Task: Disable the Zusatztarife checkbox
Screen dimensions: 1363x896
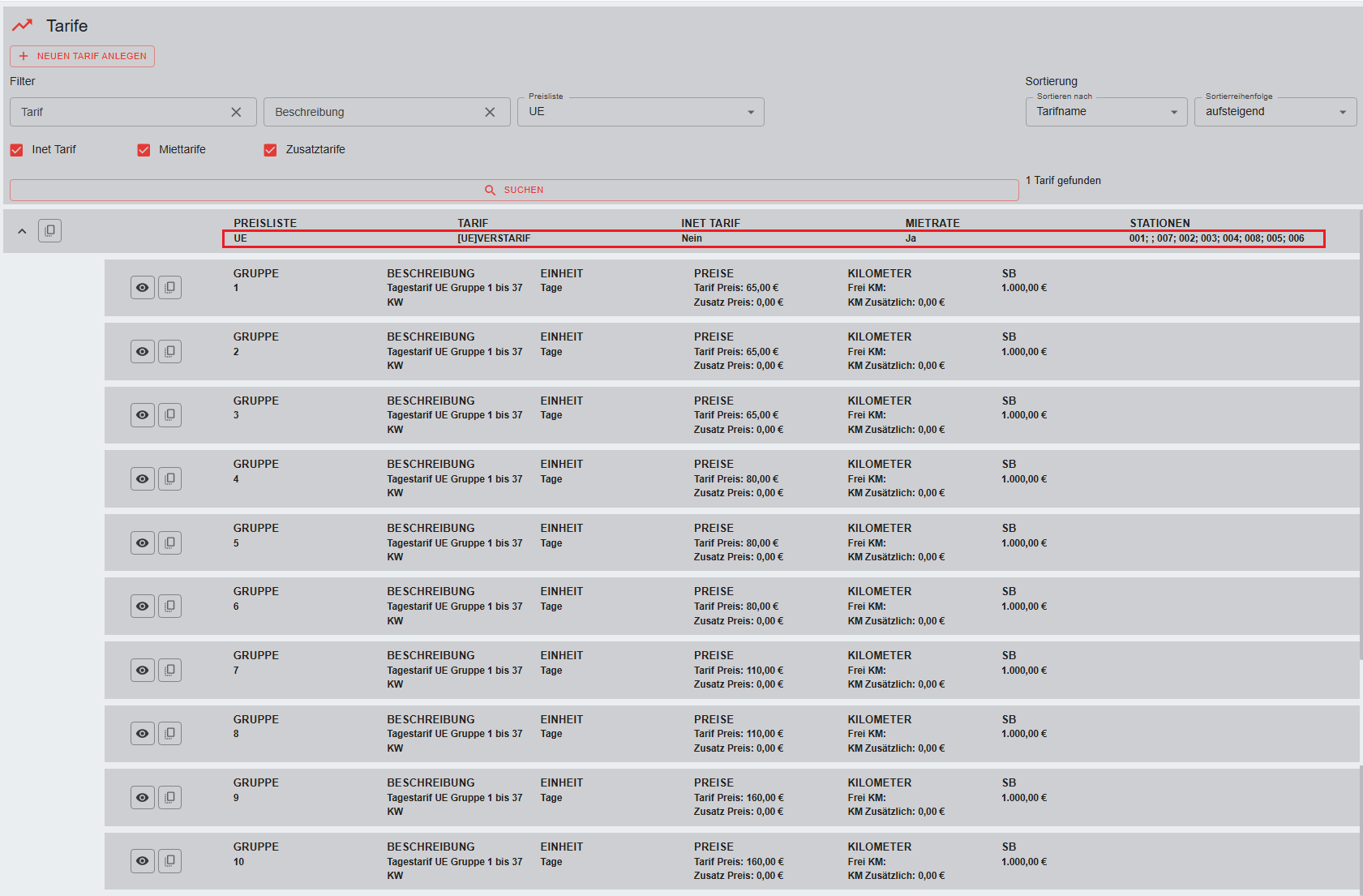Action: (271, 150)
